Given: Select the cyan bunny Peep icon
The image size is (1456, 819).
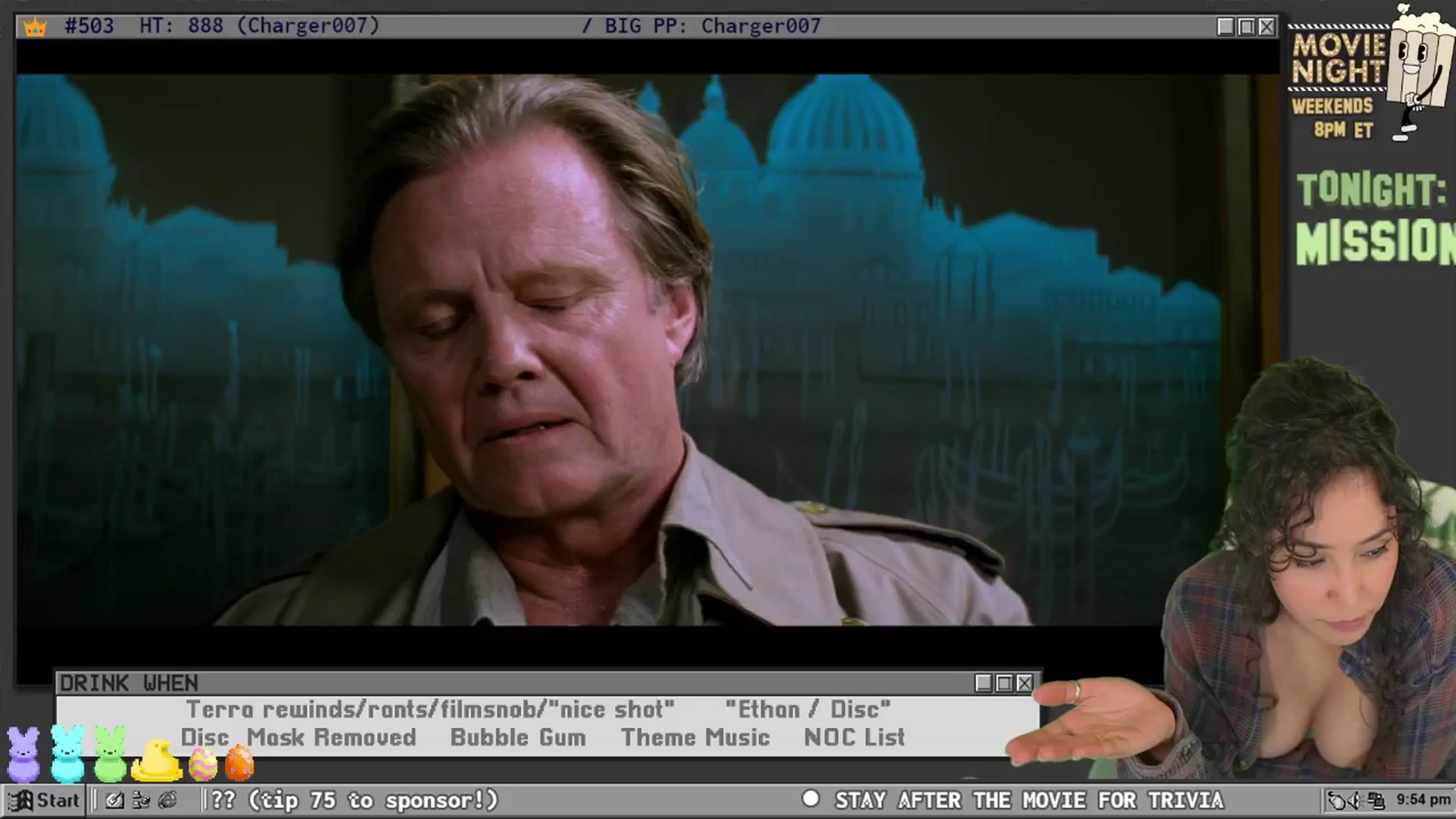Looking at the screenshot, I should tap(67, 754).
